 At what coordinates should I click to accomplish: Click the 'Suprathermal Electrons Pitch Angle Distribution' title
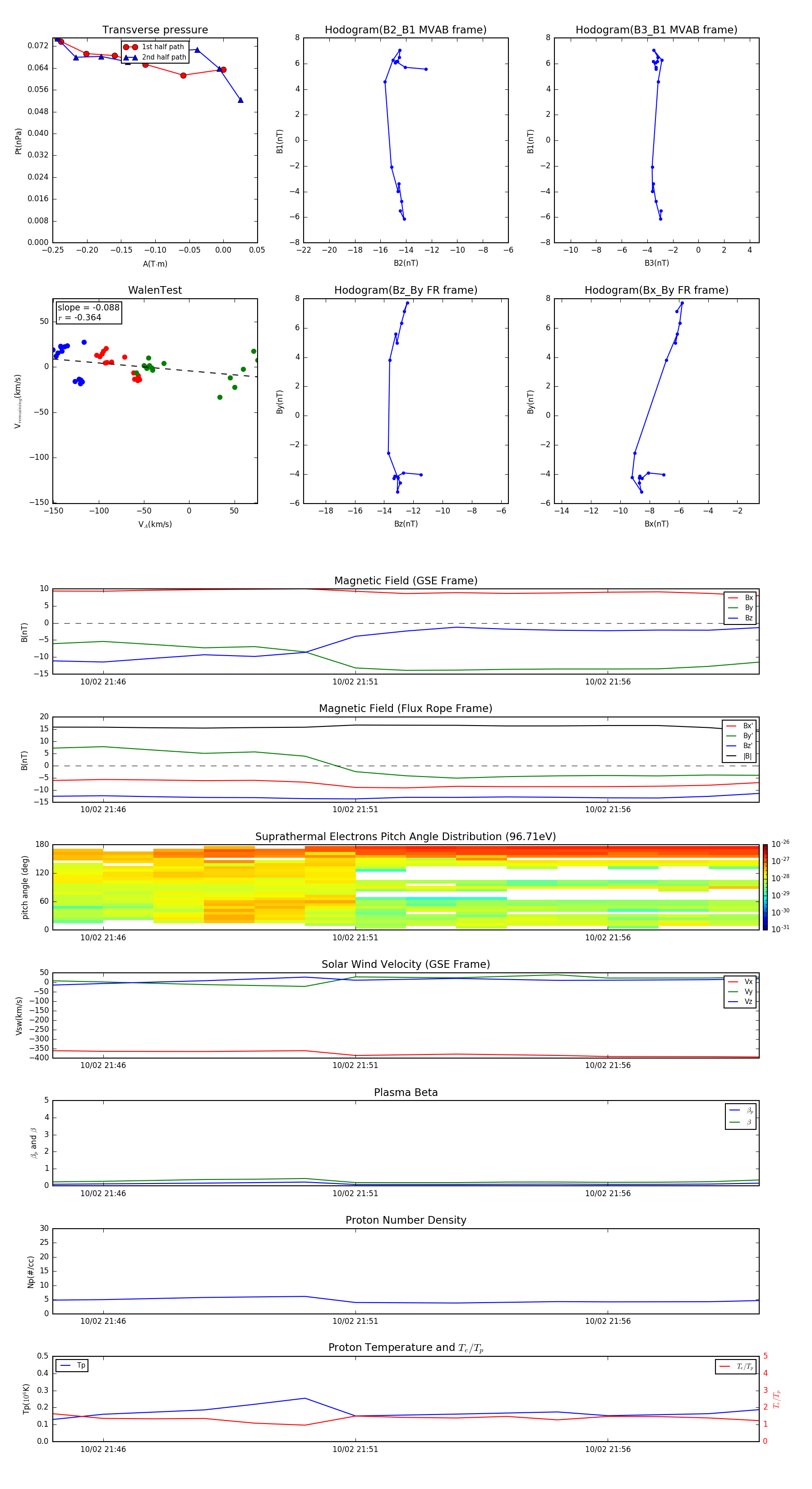click(x=405, y=837)
